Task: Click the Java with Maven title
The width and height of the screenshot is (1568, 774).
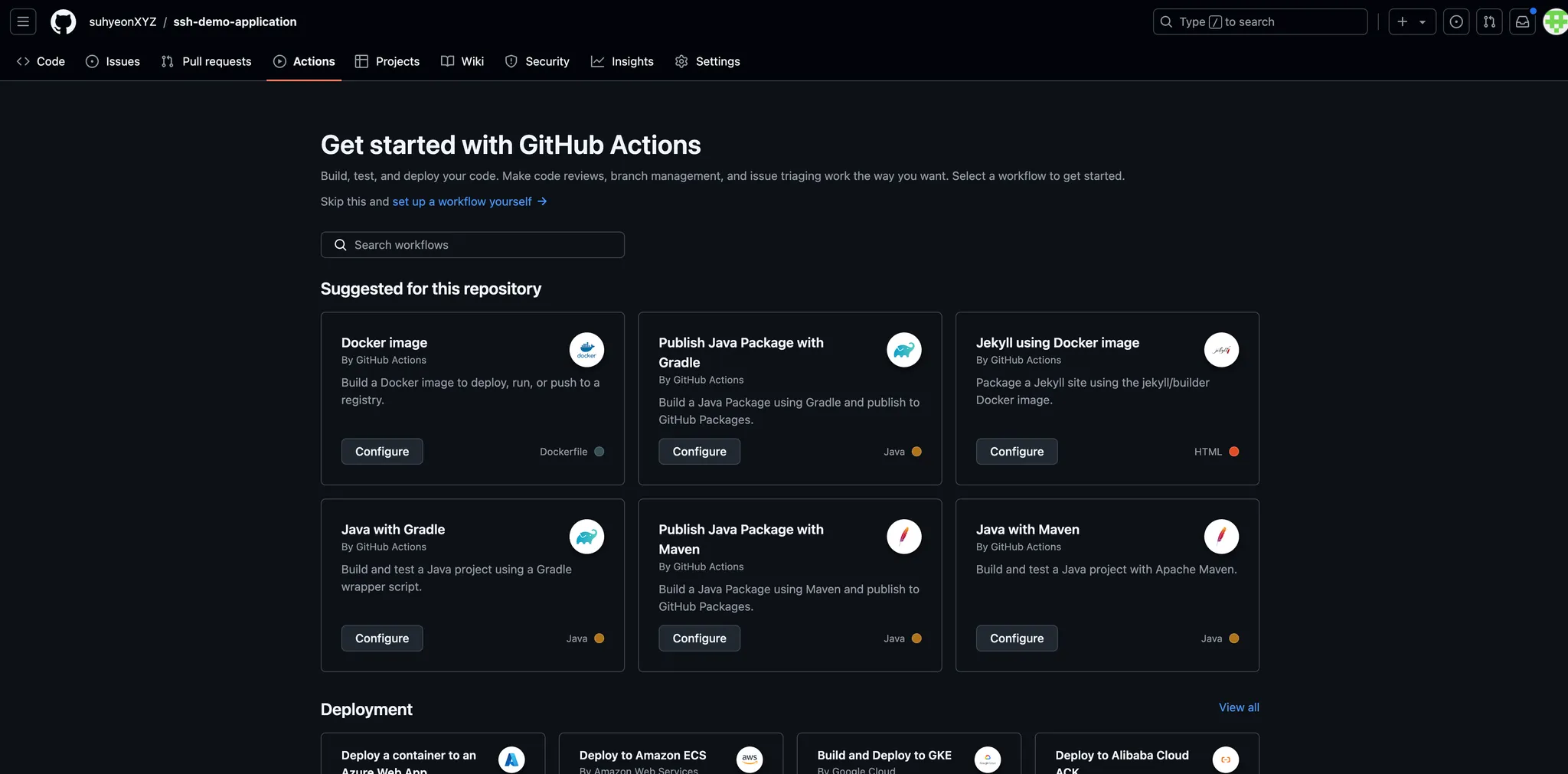Action: (x=1027, y=529)
